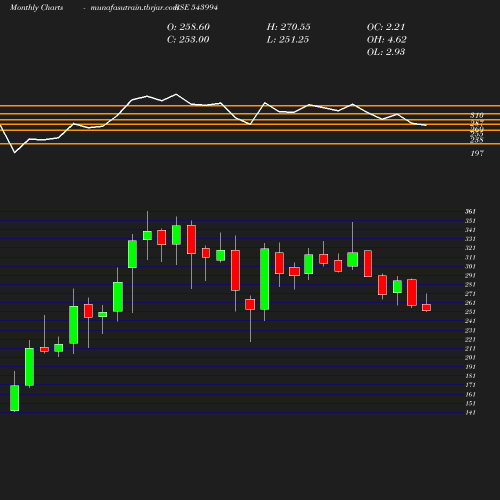Click the 310 label on the upper indicator
500x500 pixels.
[477, 115]
